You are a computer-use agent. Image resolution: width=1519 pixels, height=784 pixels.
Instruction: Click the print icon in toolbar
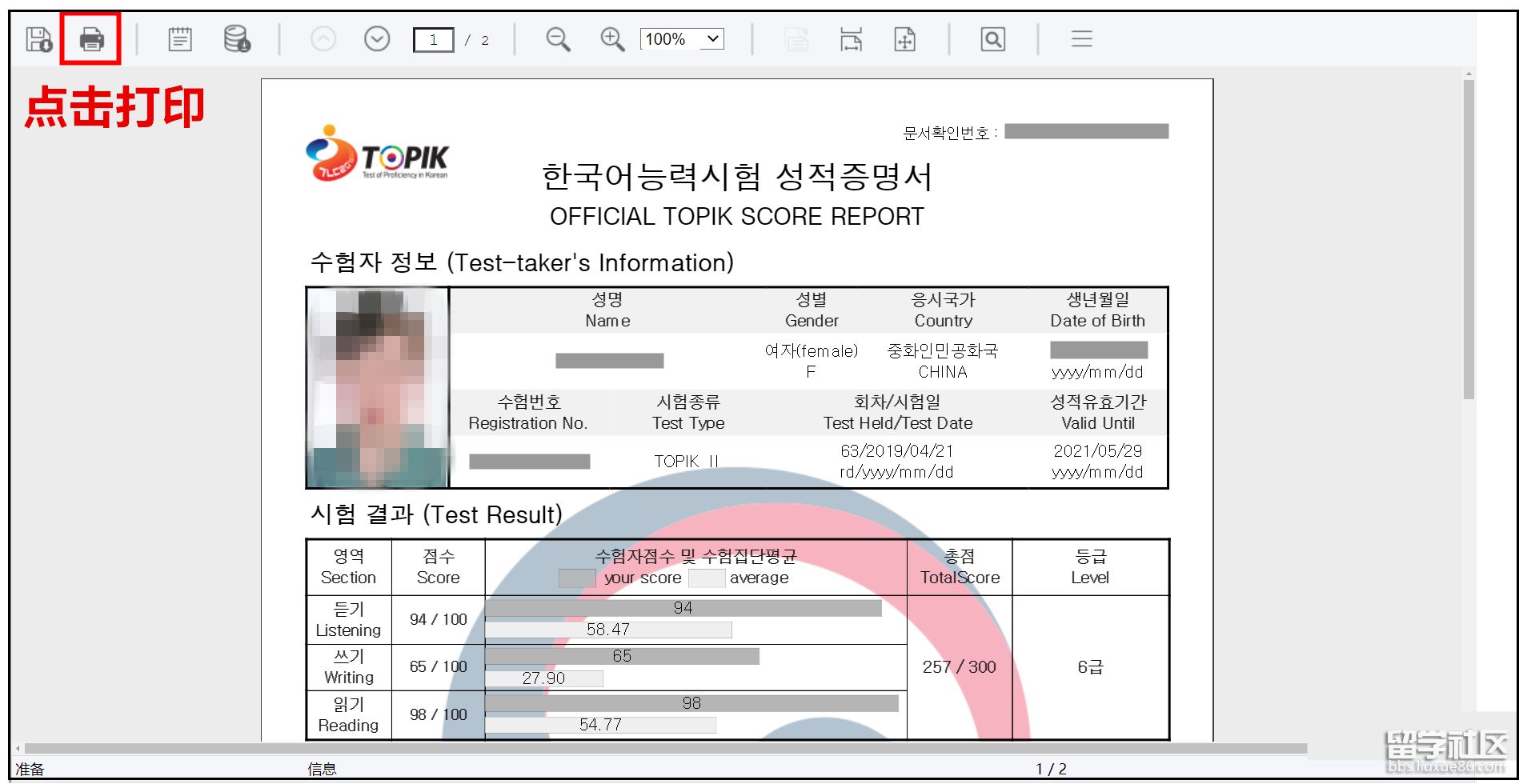pos(92,39)
